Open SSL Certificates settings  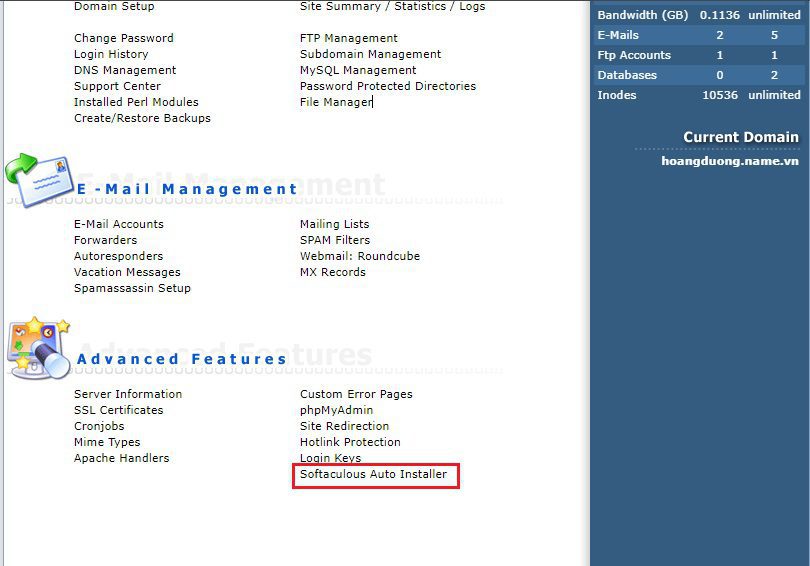(118, 410)
